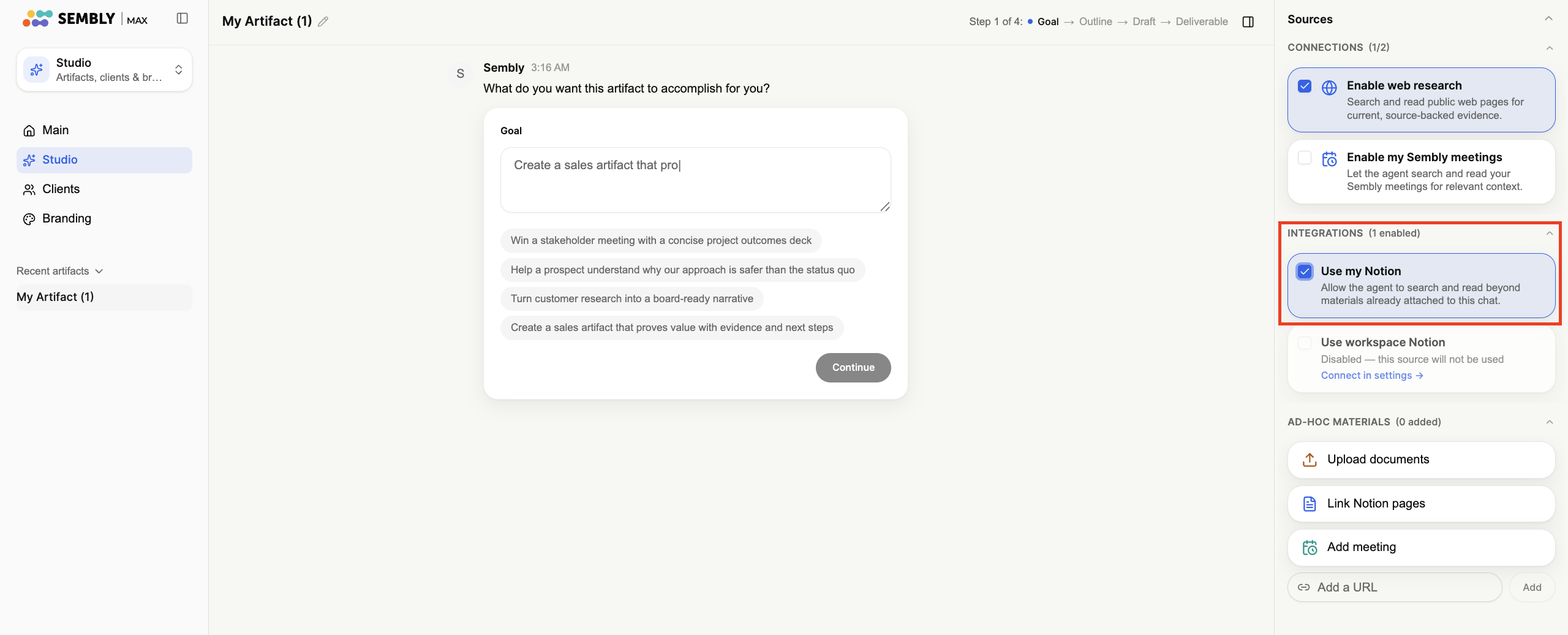Pick the 'Turn customer research' suggestion chip
The image size is (1568, 635).
point(632,299)
